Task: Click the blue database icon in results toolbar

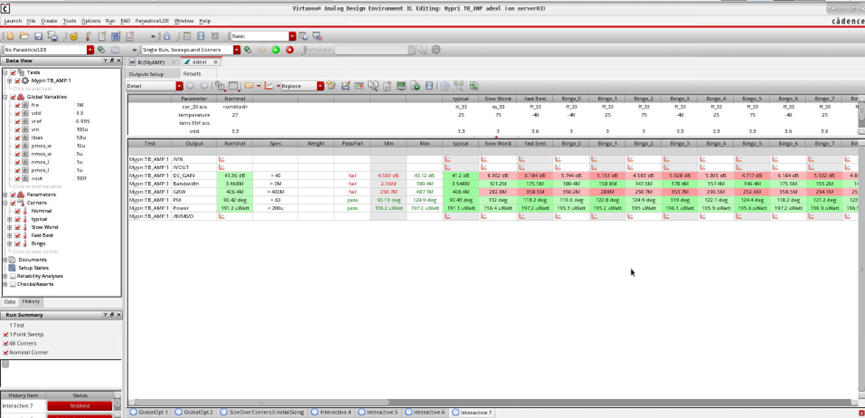Action: pos(429,86)
